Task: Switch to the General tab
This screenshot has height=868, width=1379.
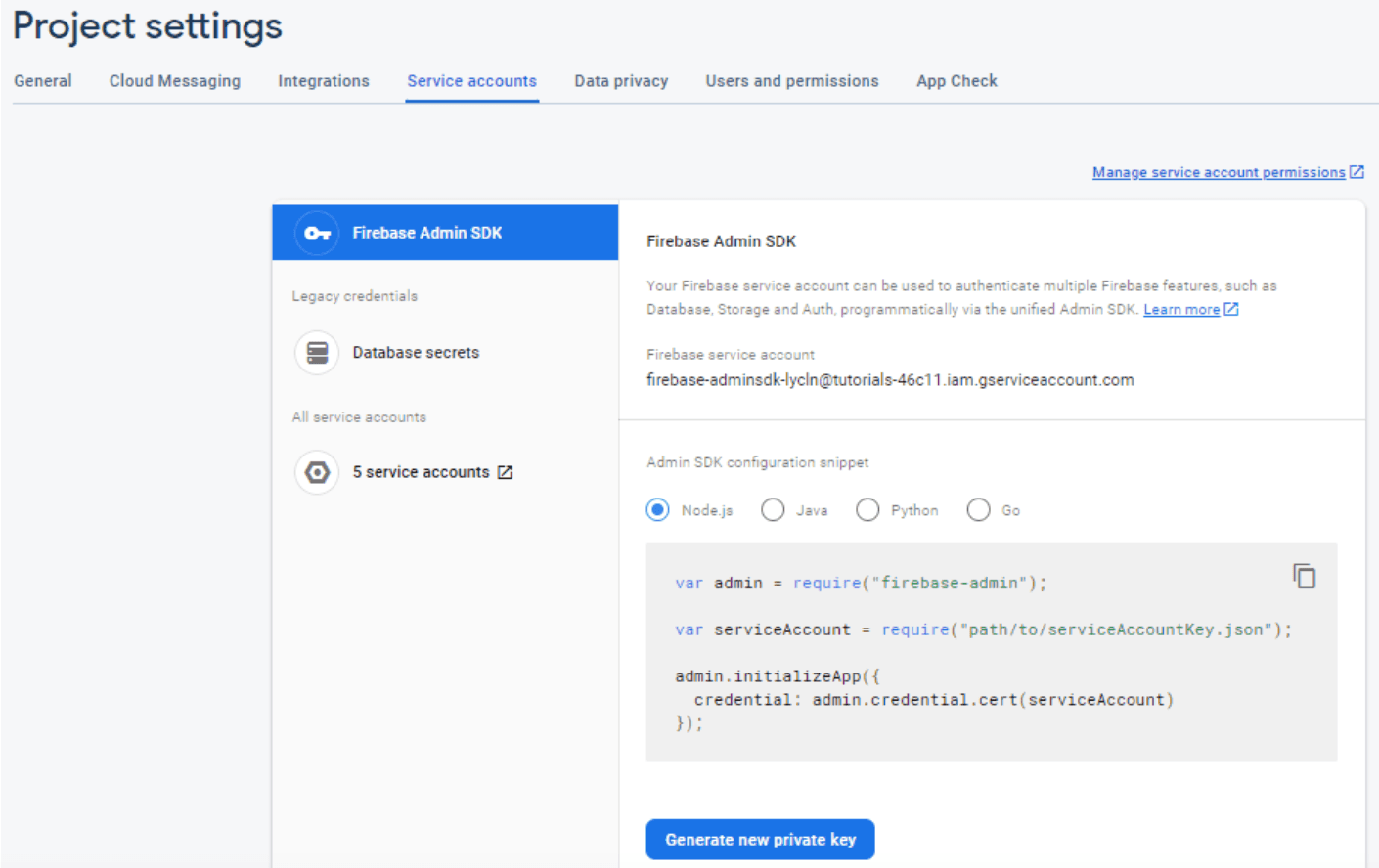Action: tap(42, 80)
